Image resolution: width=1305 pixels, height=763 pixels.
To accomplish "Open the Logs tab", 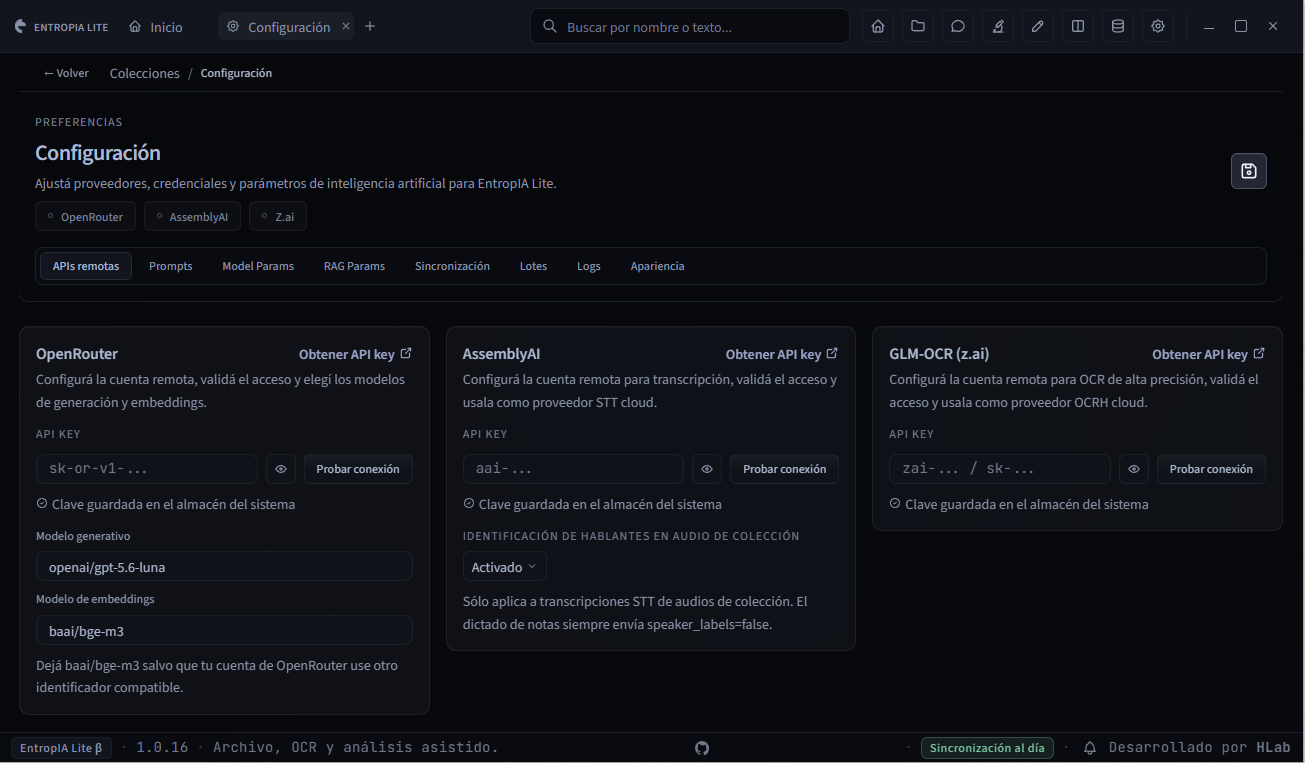I will point(589,266).
